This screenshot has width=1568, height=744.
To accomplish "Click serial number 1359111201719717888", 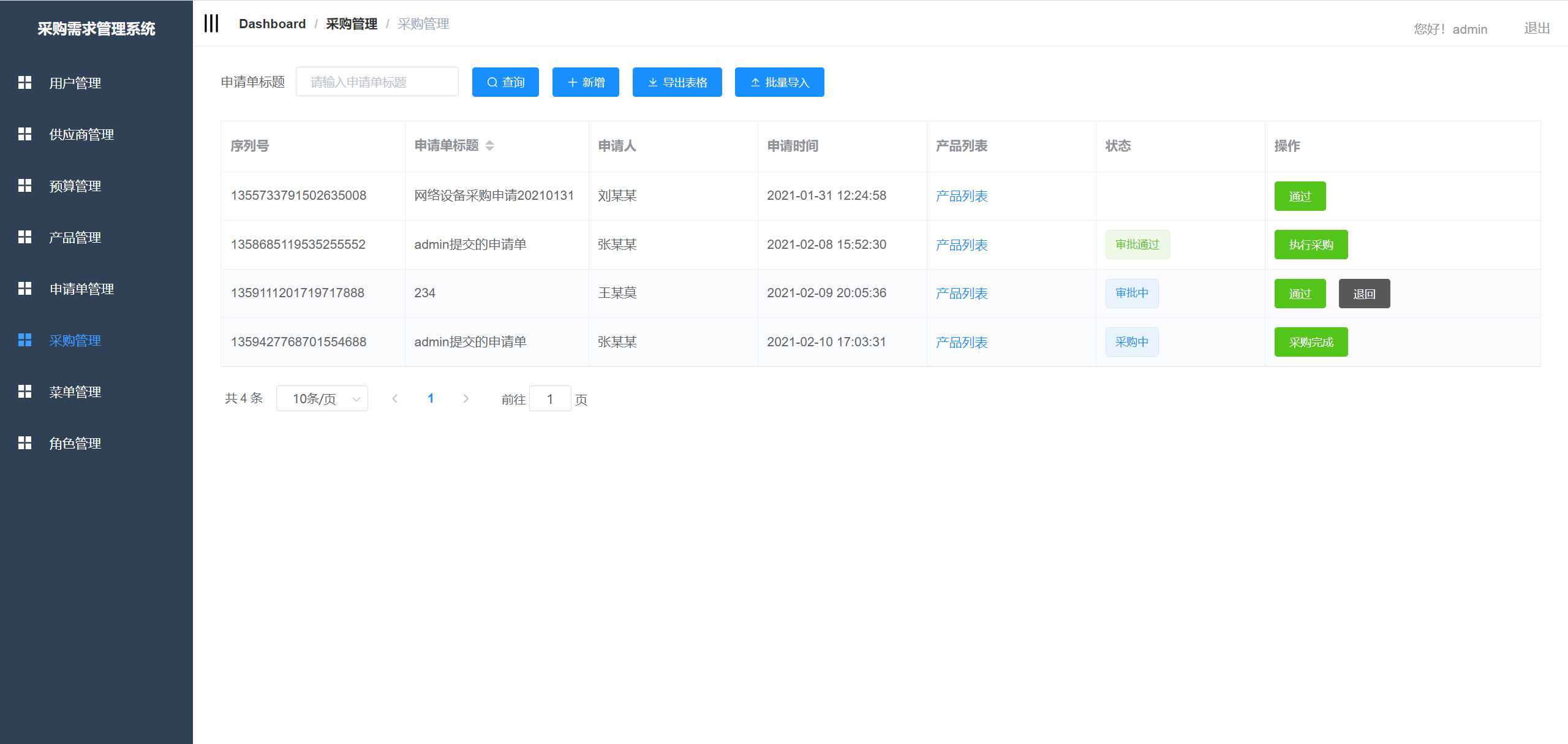I will [297, 293].
